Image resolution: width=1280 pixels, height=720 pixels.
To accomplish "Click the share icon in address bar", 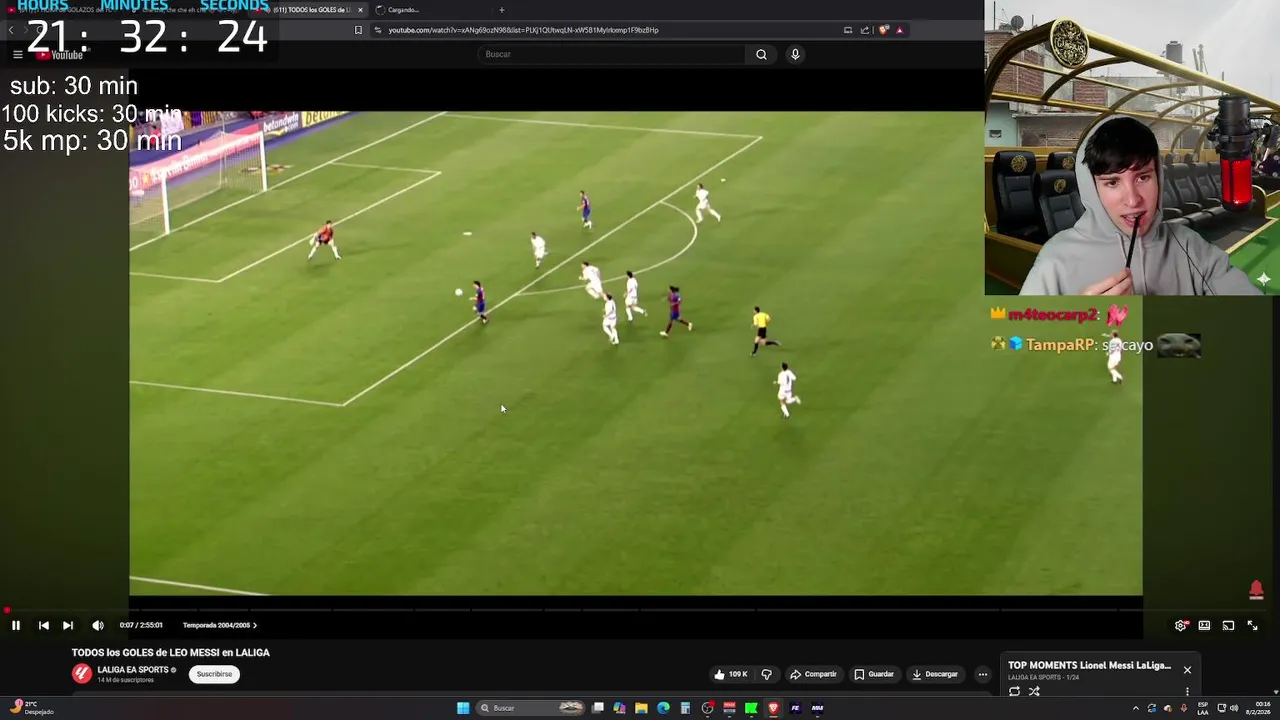I will tap(865, 30).
